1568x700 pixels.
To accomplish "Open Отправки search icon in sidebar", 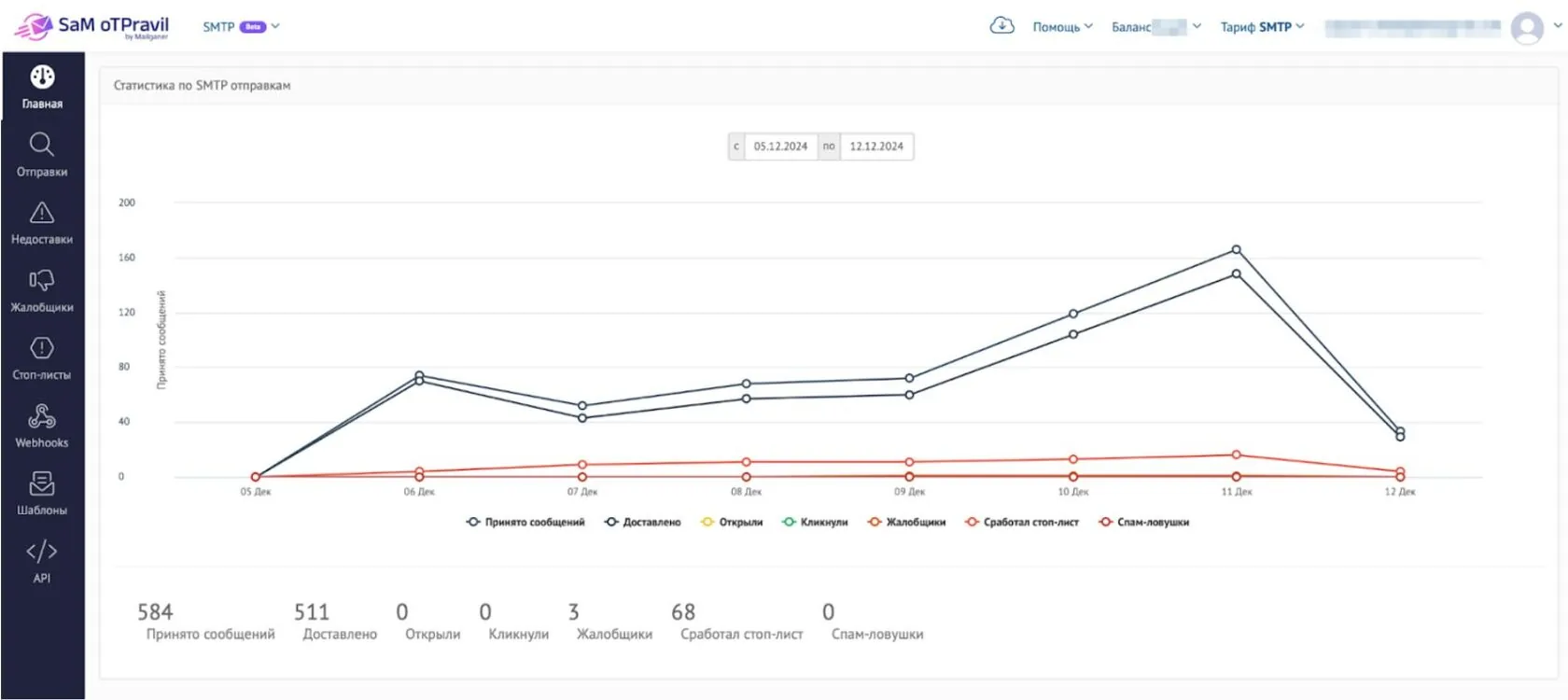I will coord(42,145).
